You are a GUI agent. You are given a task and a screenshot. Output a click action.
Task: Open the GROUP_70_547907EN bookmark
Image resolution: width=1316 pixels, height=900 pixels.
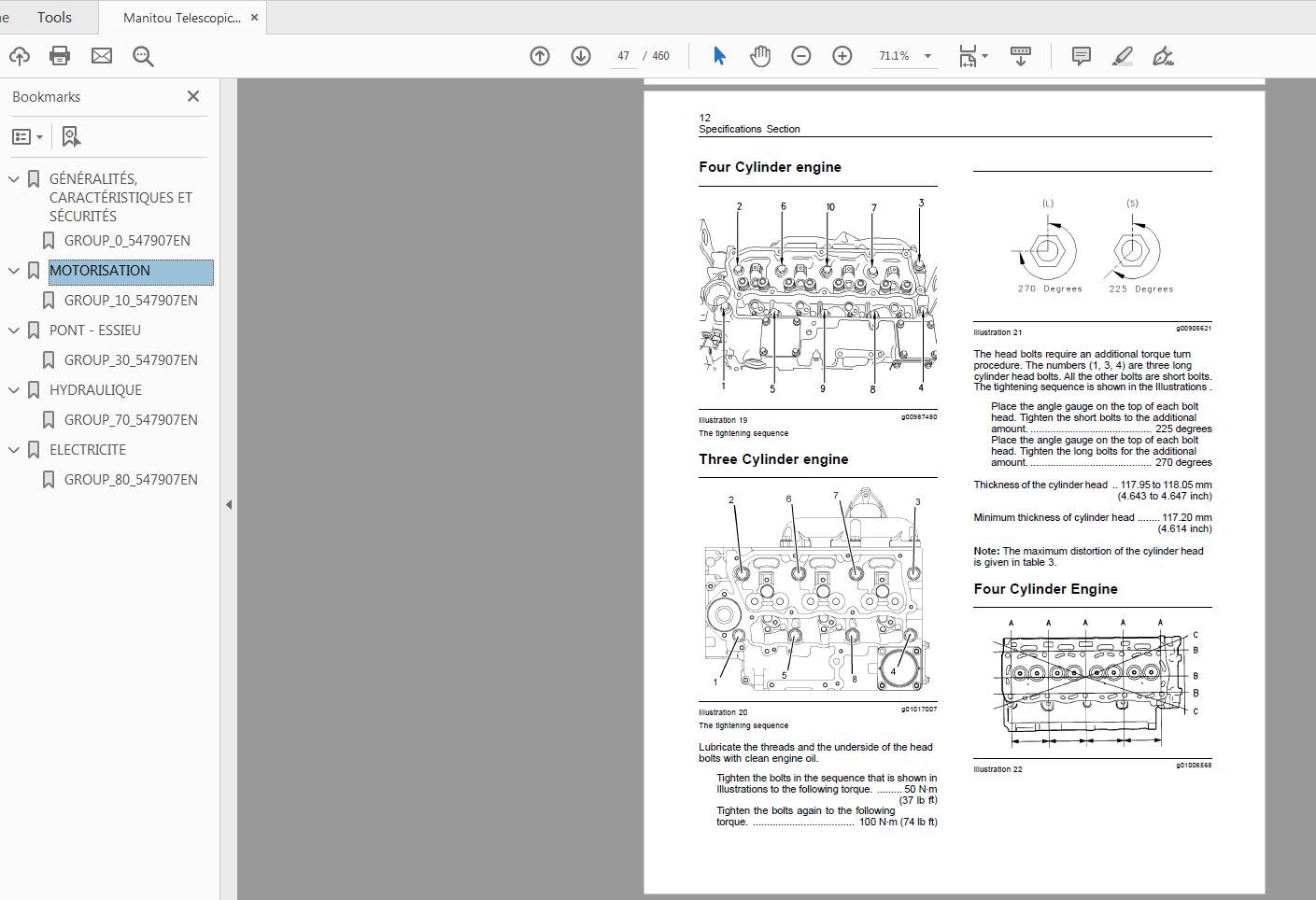pyautogui.click(x=131, y=420)
